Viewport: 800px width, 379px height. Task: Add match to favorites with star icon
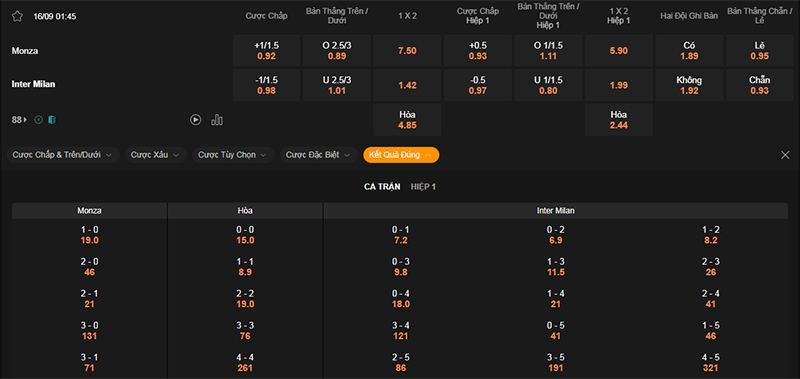tap(17, 16)
